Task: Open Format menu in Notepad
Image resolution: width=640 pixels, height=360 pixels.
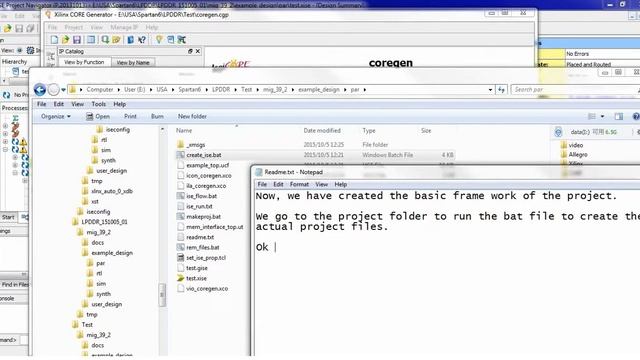Action: (299, 184)
